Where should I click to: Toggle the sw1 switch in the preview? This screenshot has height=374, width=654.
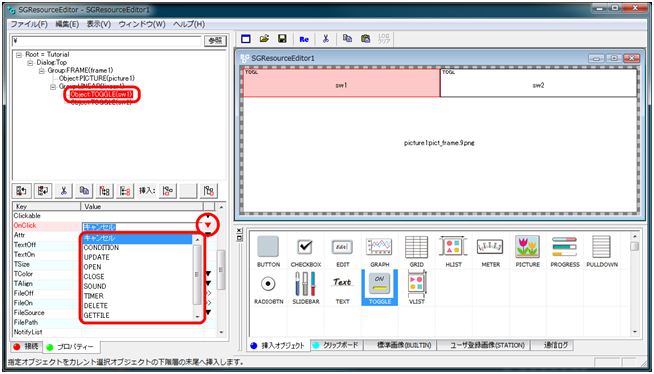[x=341, y=83]
